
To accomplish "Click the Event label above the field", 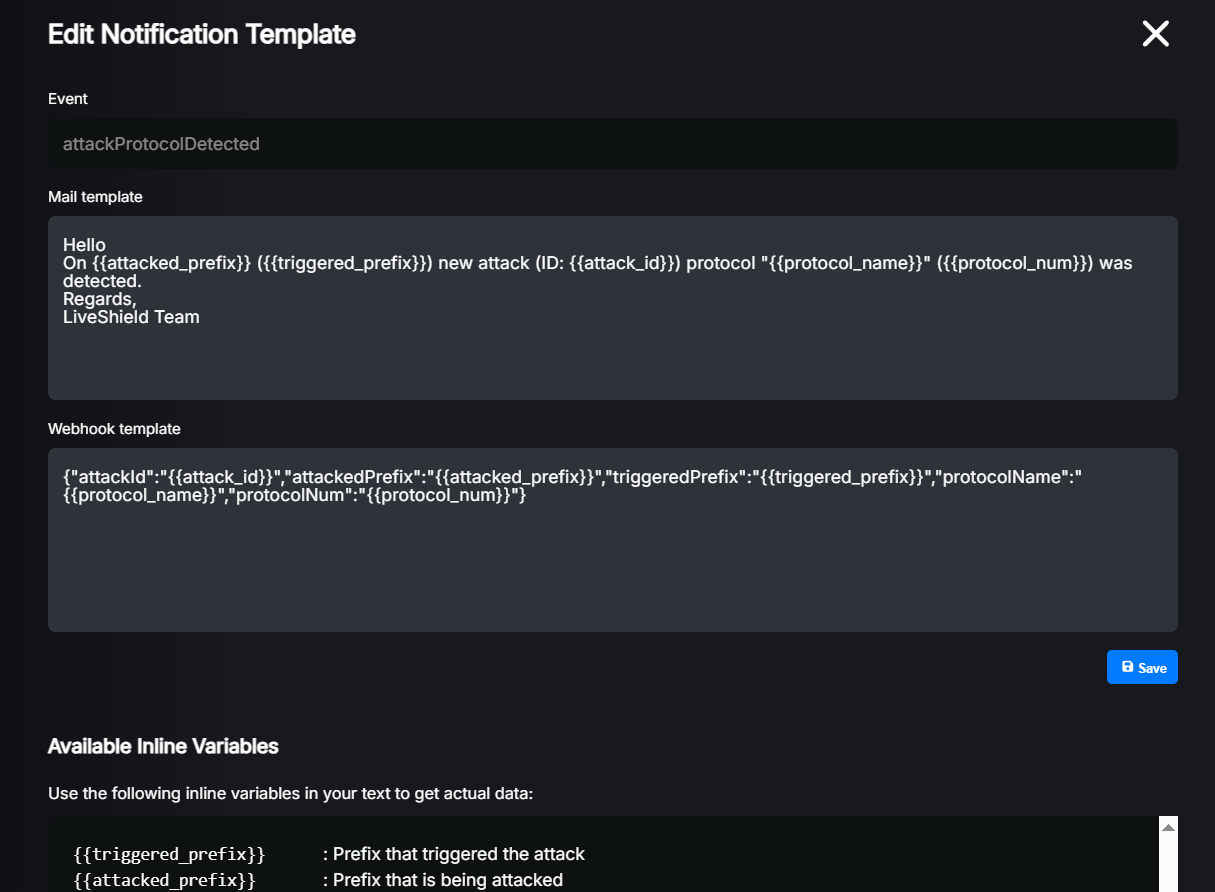I will pos(67,98).
